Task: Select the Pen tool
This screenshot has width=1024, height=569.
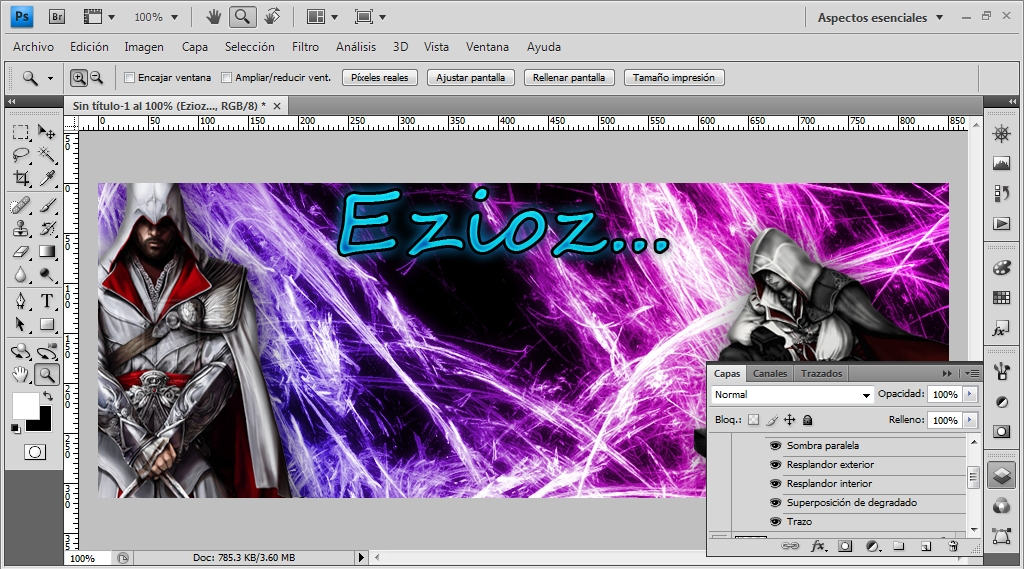Action: [x=21, y=301]
